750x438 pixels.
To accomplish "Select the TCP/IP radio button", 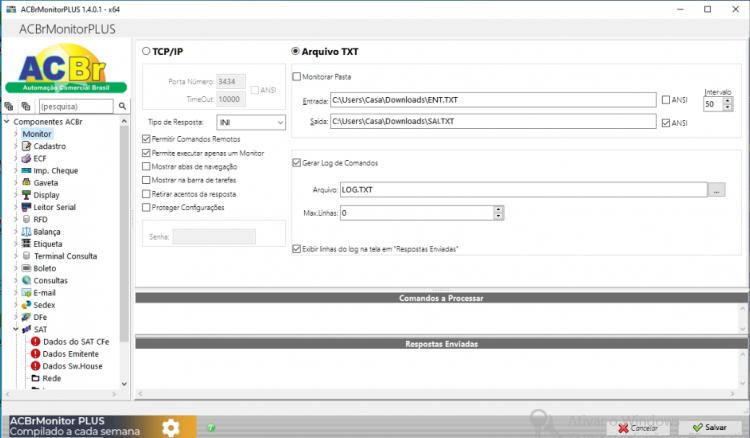I will click(x=146, y=51).
